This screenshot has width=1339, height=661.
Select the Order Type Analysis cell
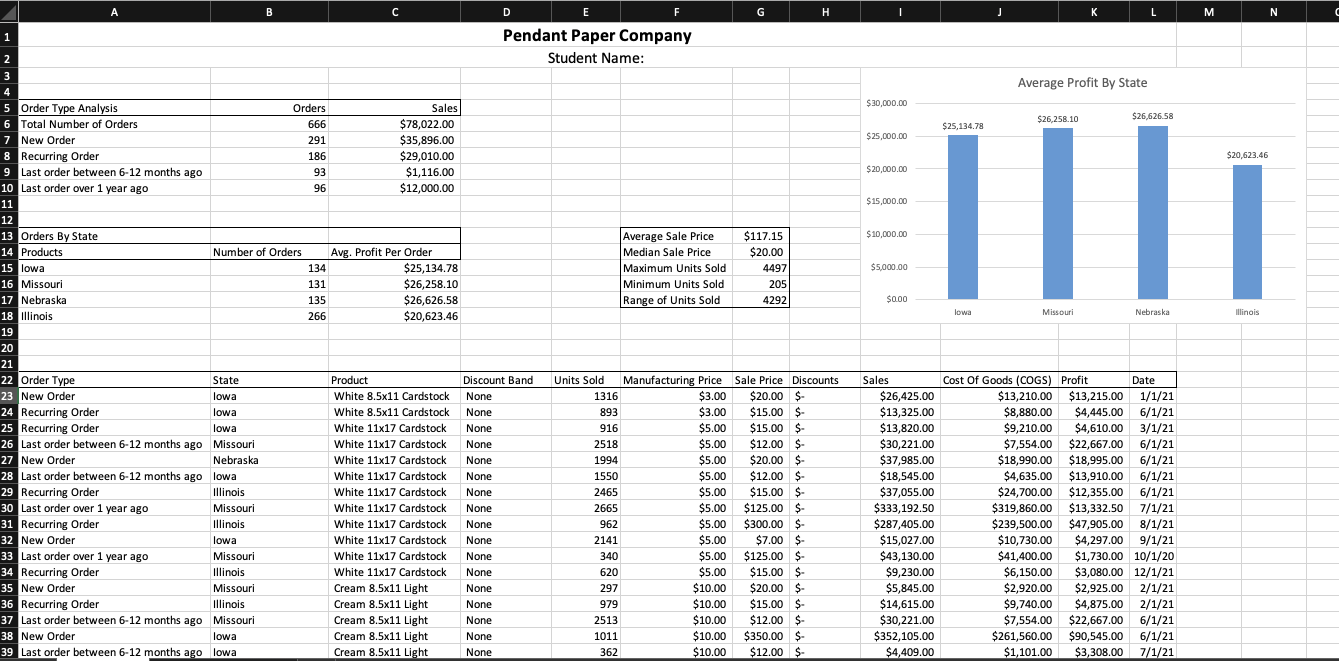coord(114,108)
